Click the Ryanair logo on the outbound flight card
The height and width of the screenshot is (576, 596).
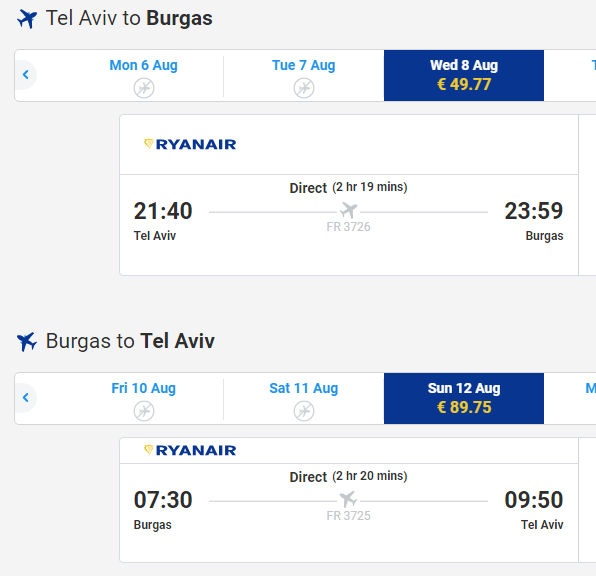[x=190, y=144]
